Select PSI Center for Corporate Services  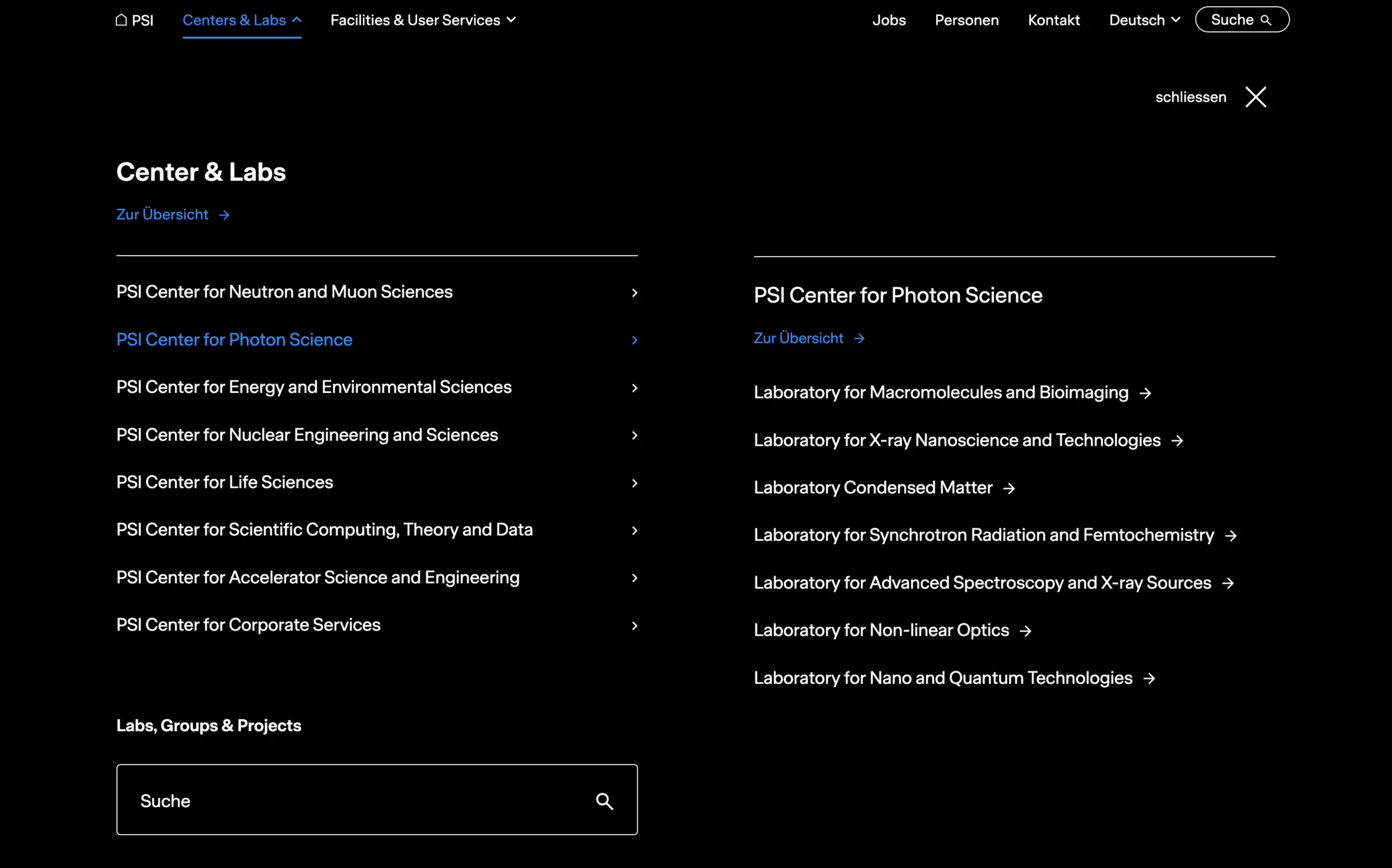[x=248, y=625]
